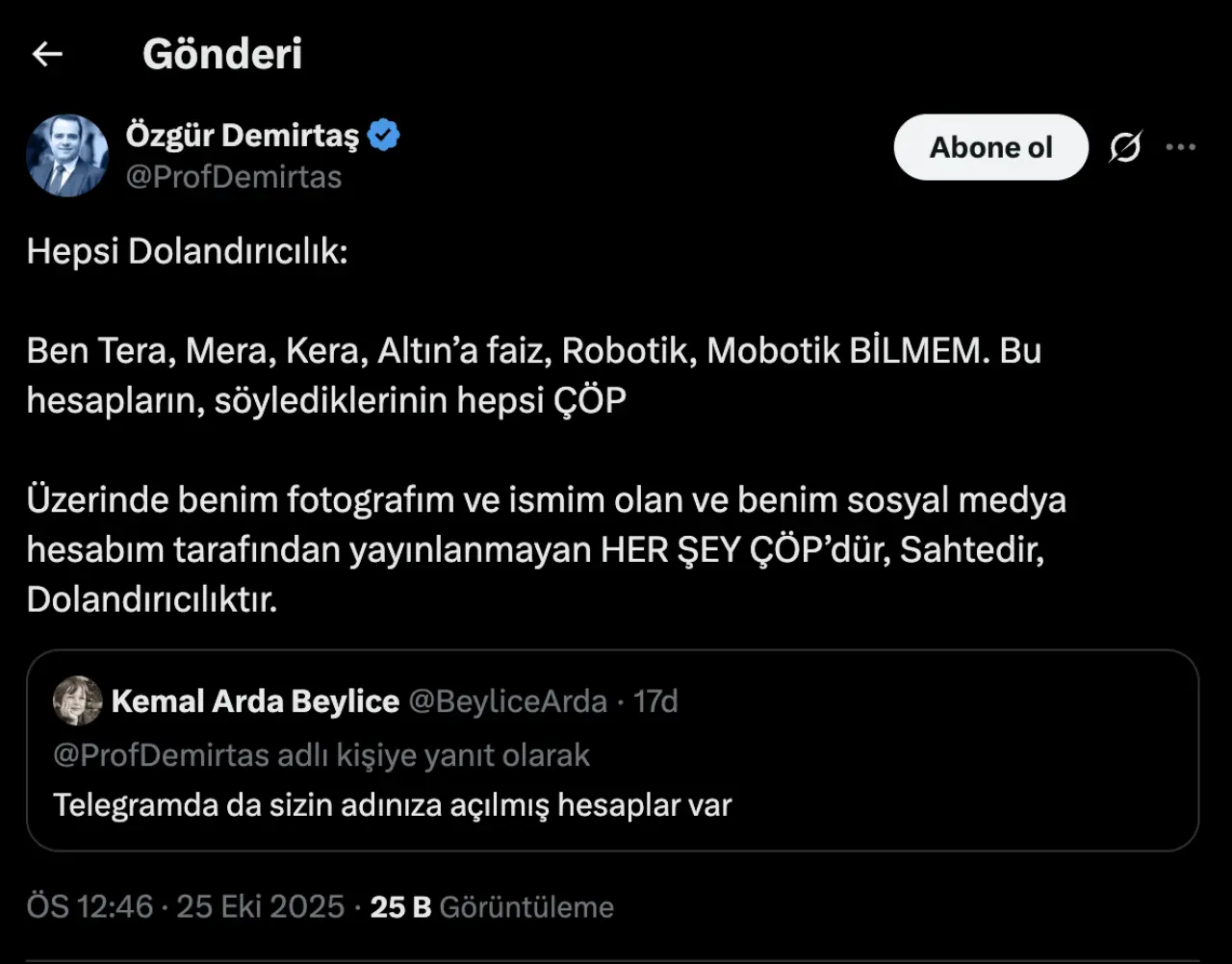Click the 25 Eki 2025 date
Viewport: 1232px width, 964px height.
(260, 906)
